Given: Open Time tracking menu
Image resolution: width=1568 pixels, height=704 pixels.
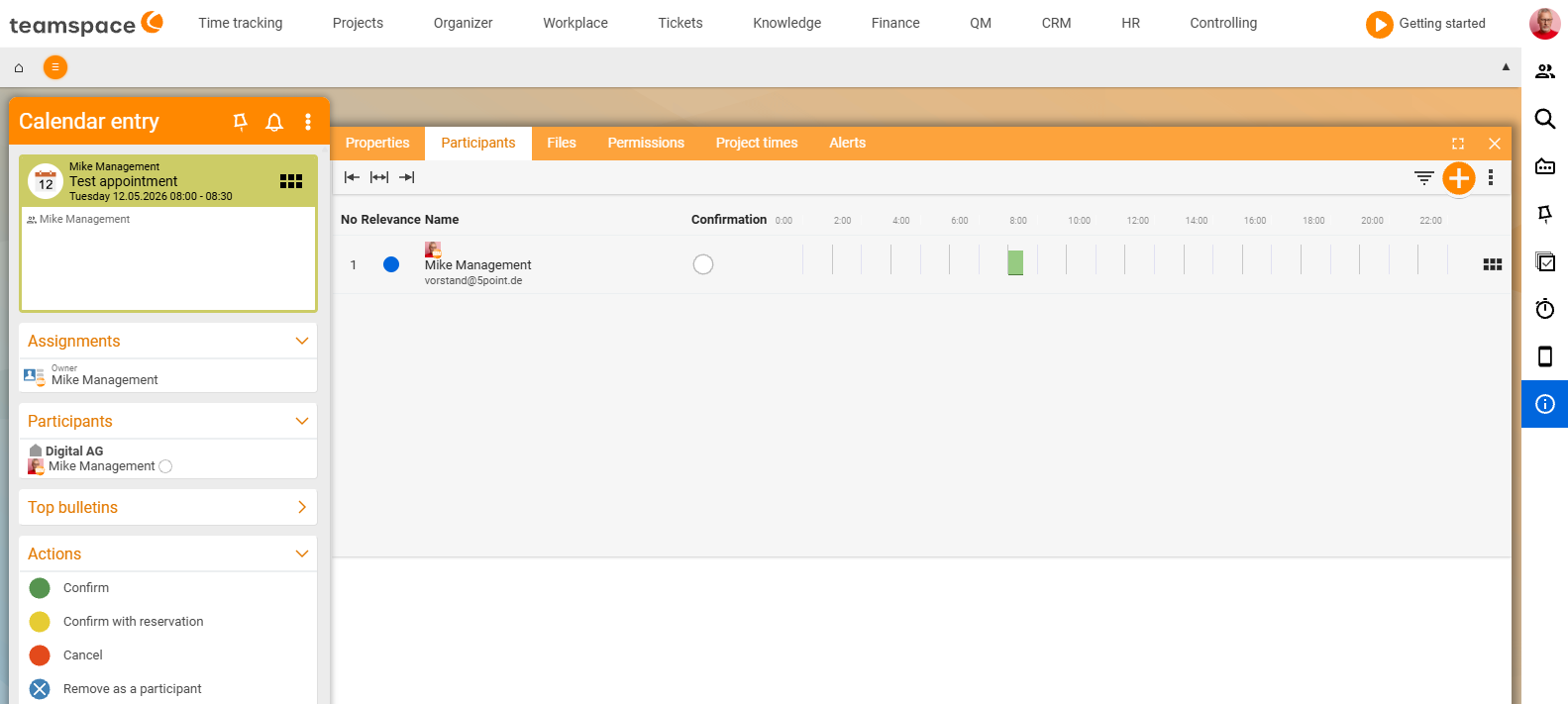Looking at the screenshot, I should point(241,23).
